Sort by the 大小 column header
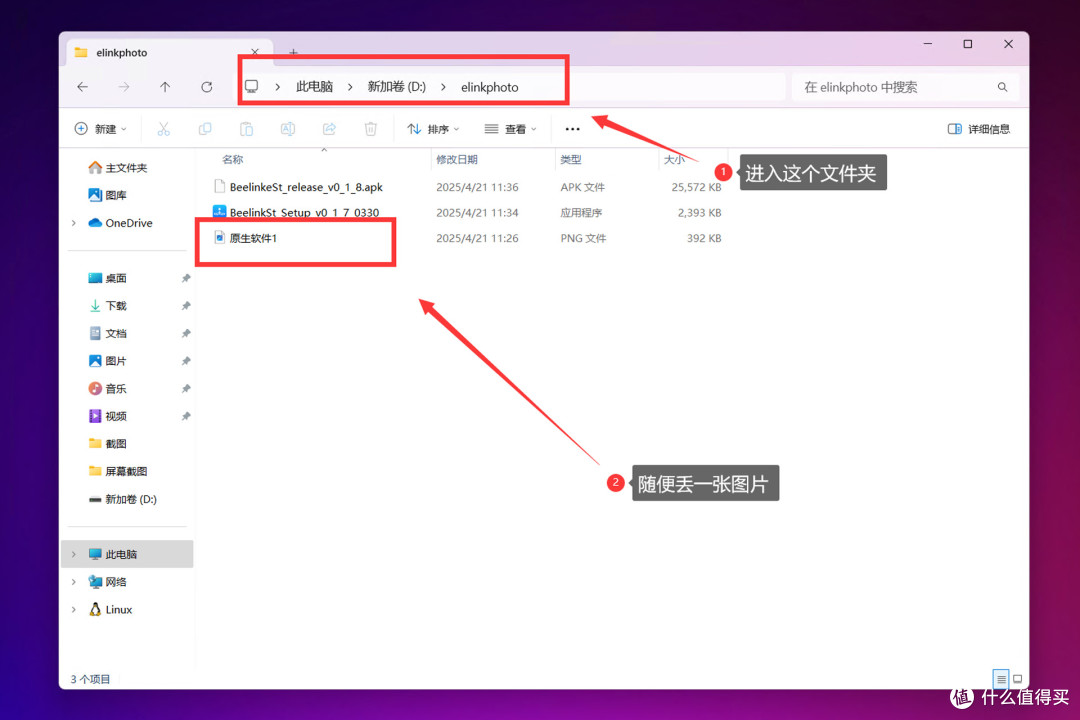 pos(674,159)
